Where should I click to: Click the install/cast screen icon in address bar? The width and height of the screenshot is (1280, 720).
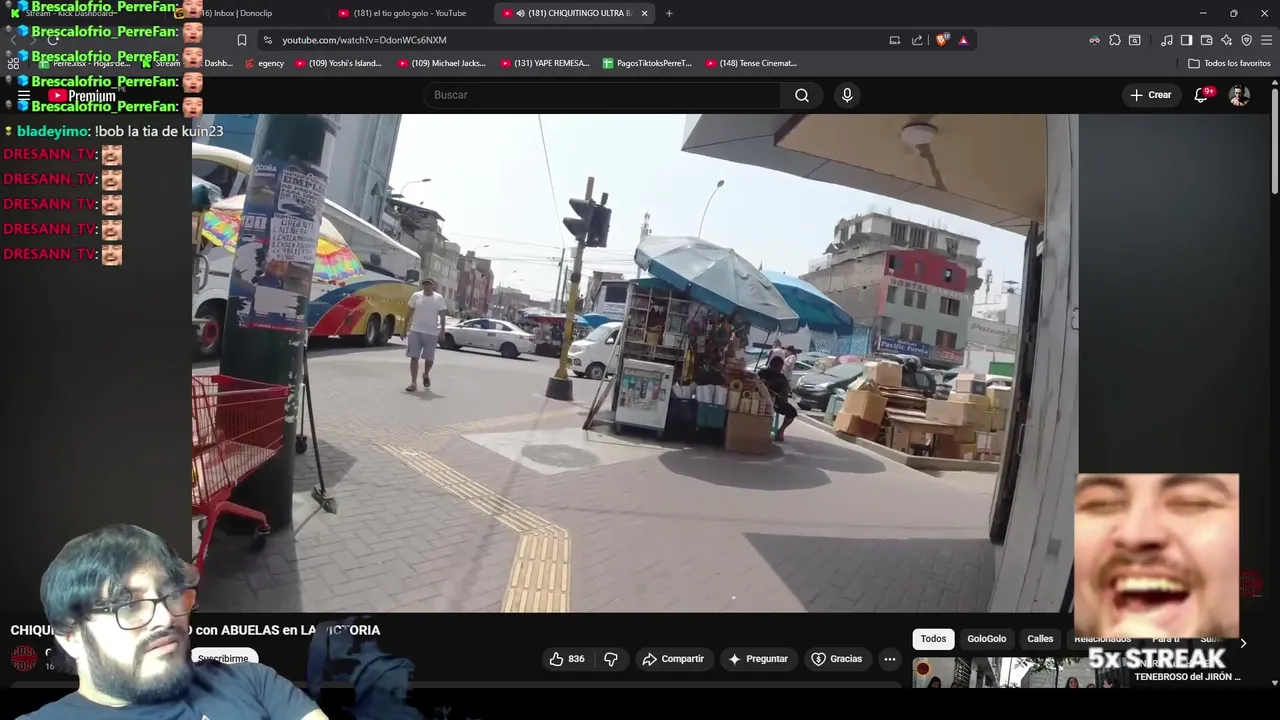pyautogui.click(x=894, y=40)
